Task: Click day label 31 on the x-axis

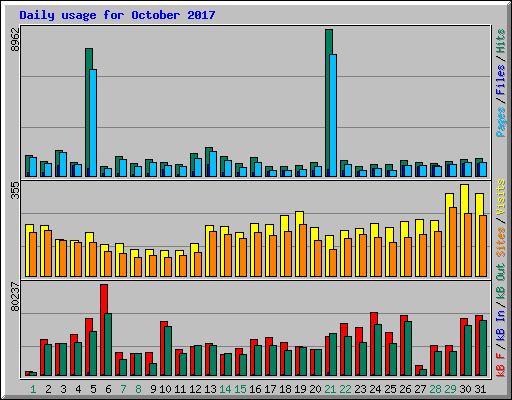Action: coord(480,389)
